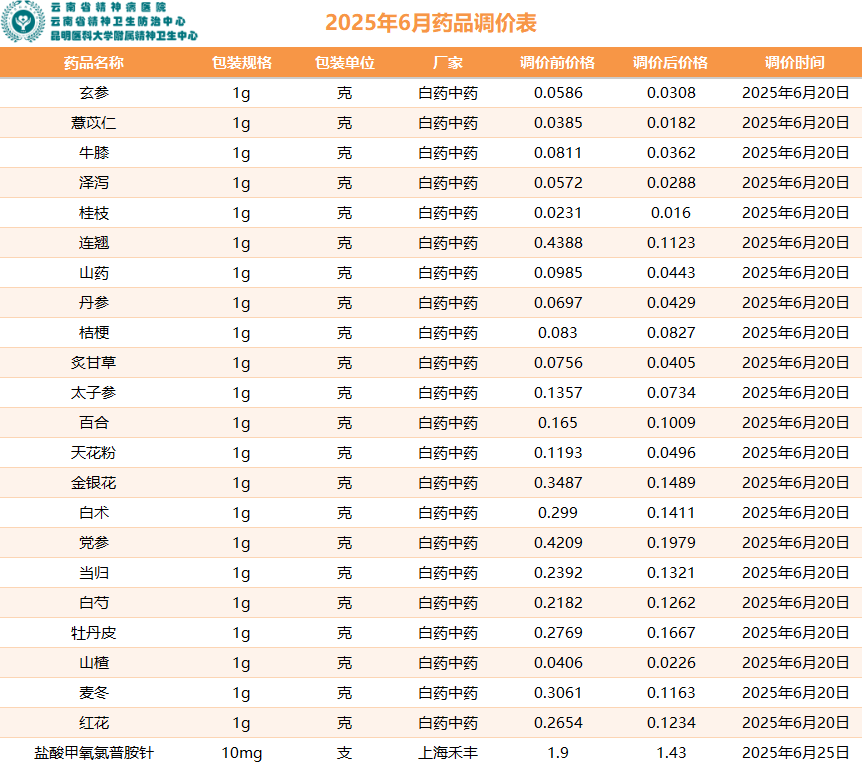Click the hospital logo emblem at top left
Screen dimensions: 862x762
tap(23, 22)
